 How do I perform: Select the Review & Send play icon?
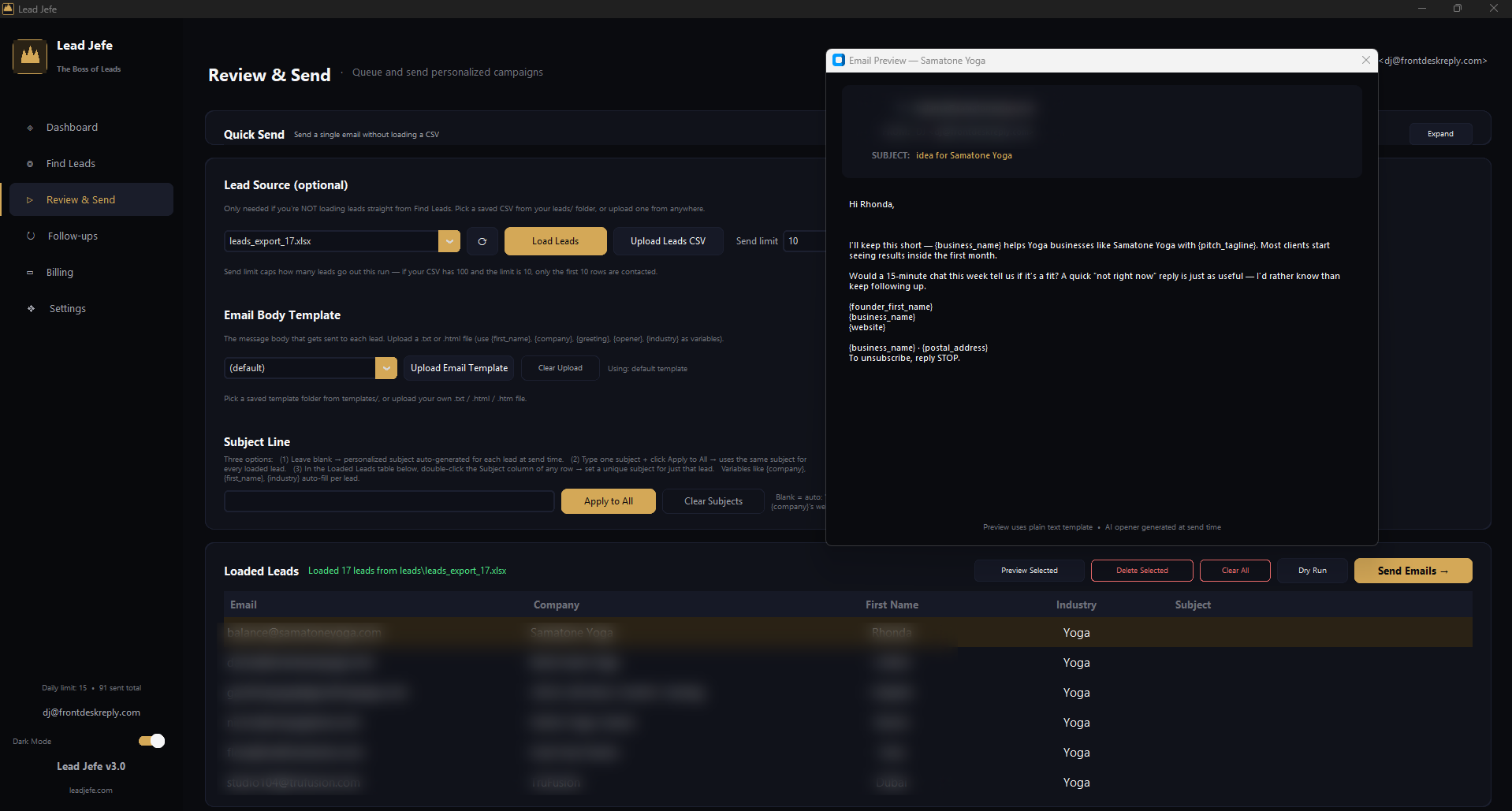coord(29,199)
